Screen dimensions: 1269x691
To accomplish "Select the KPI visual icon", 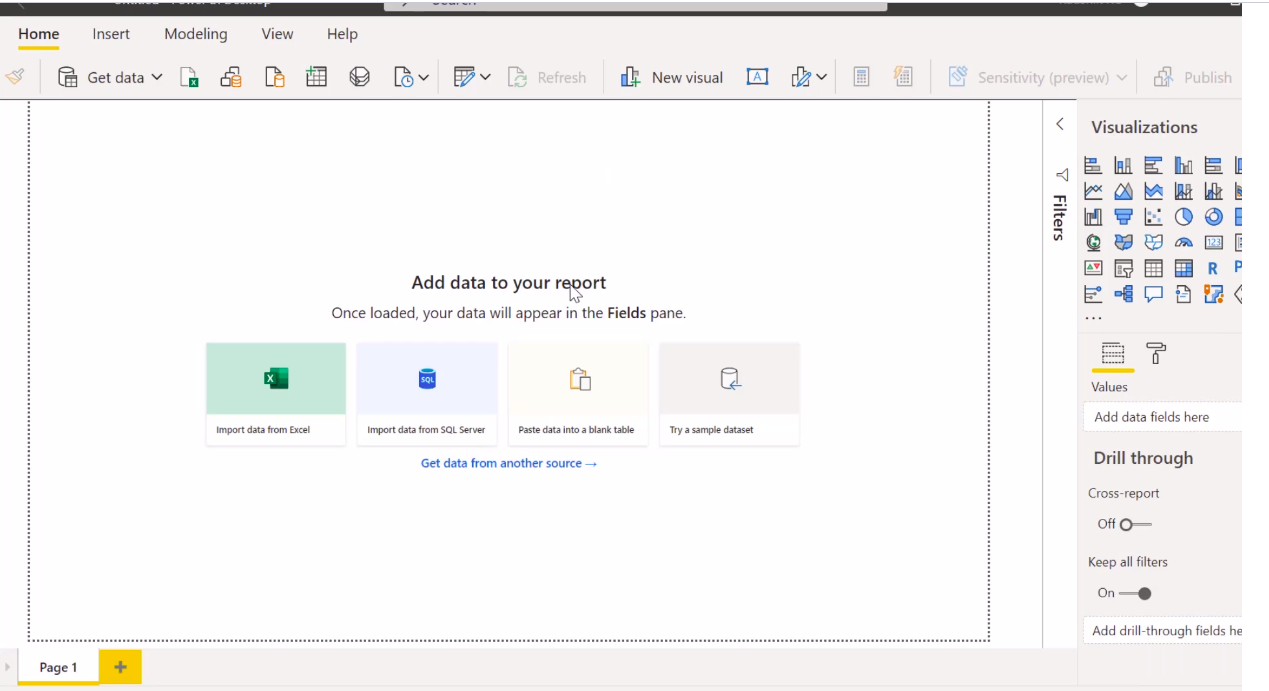I will (x=1093, y=268).
